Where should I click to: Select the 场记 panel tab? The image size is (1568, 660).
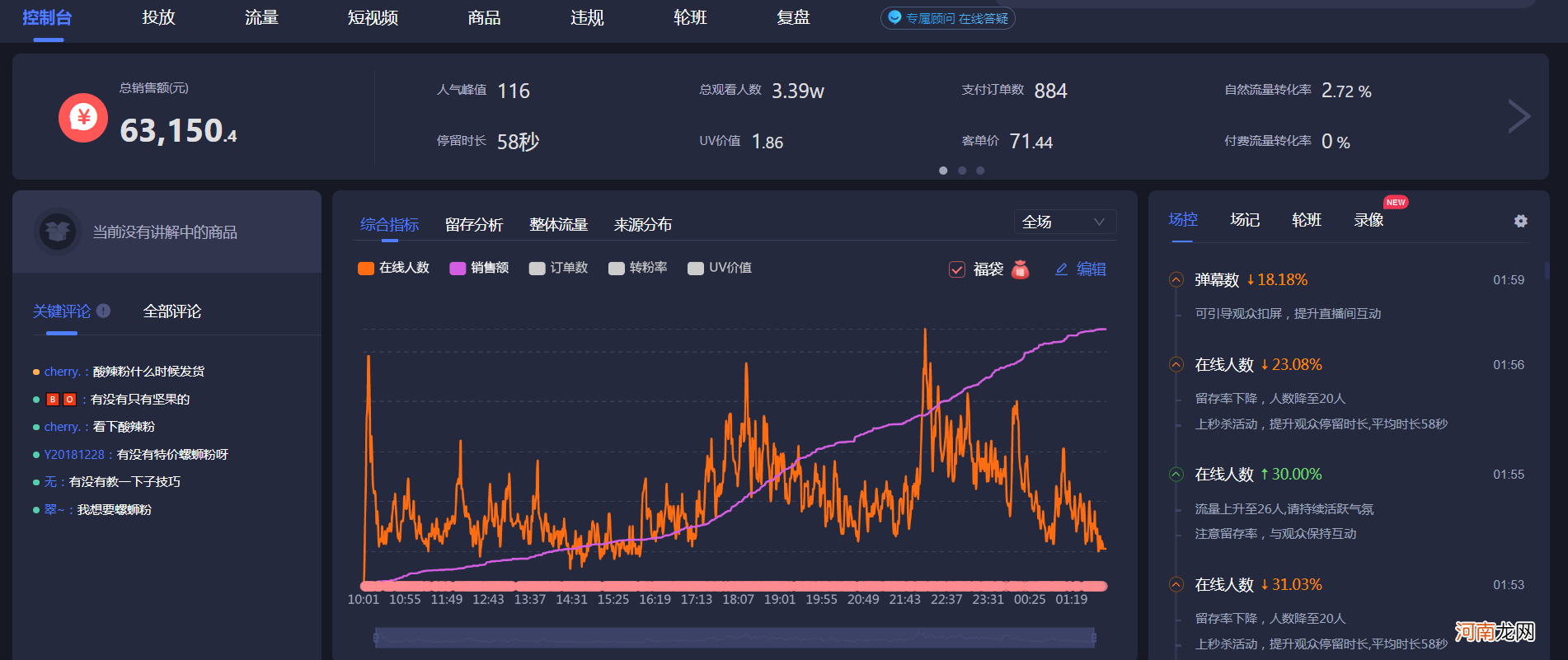(x=1245, y=220)
